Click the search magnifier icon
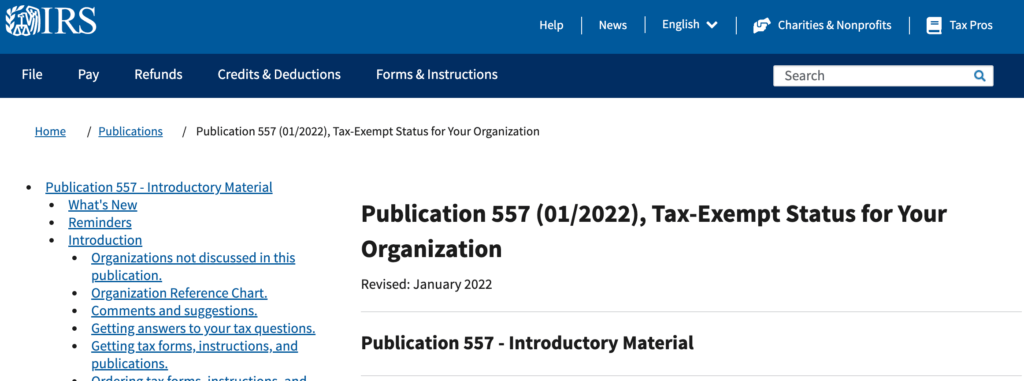 click(979, 76)
